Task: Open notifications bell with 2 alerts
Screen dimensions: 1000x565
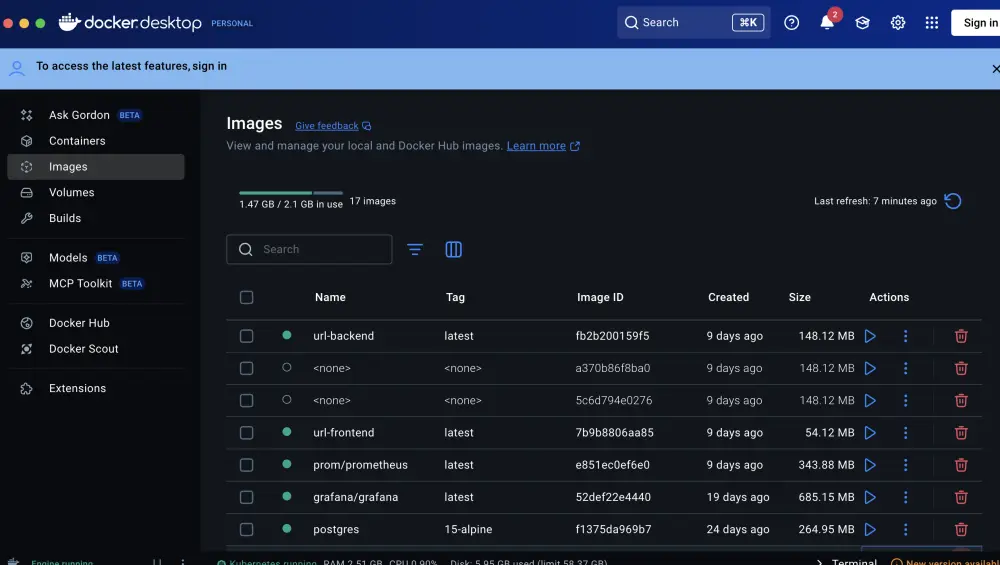Action: click(827, 23)
